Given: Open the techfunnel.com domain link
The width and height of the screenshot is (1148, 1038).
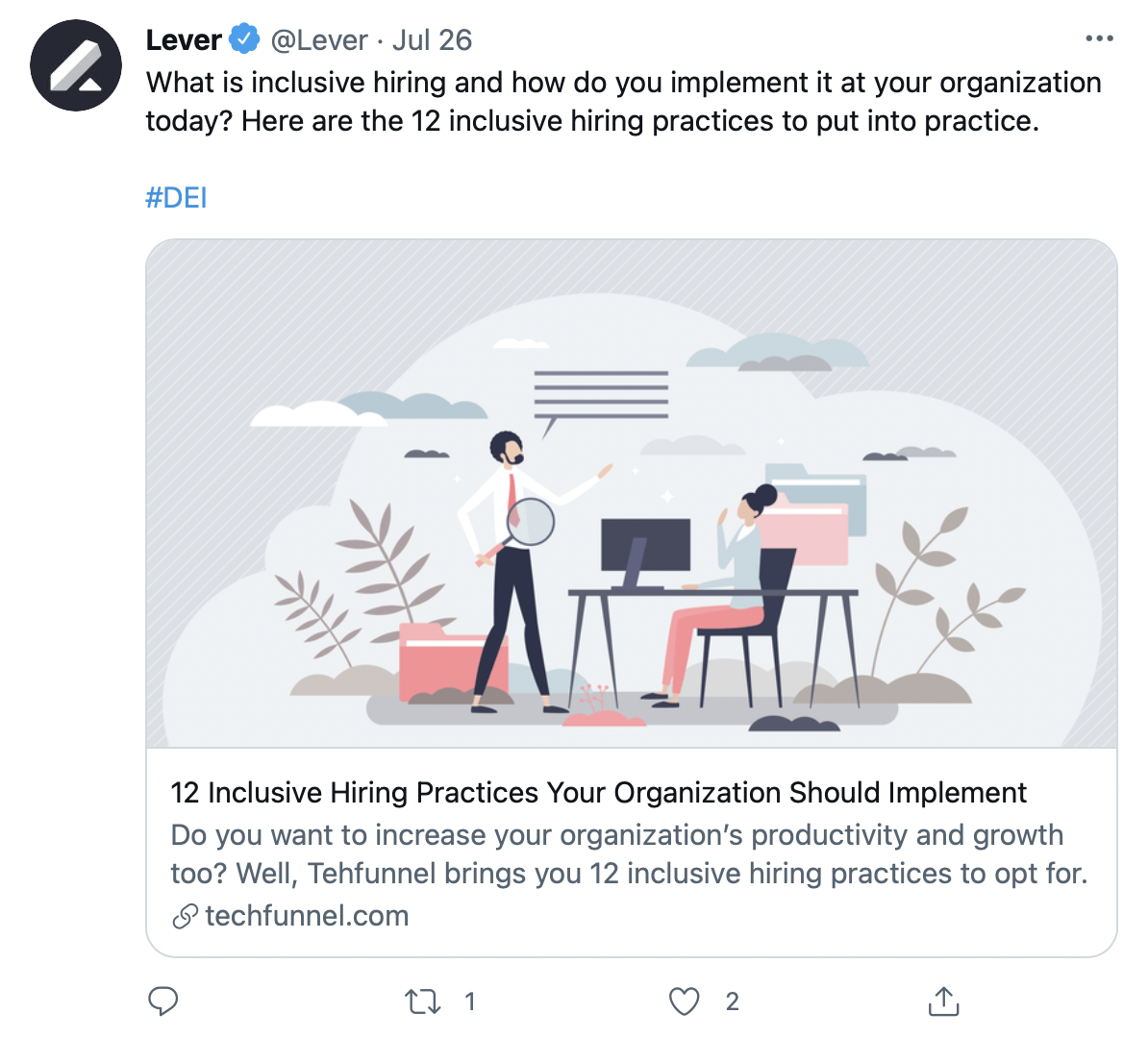Looking at the screenshot, I should click(x=307, y=916).
